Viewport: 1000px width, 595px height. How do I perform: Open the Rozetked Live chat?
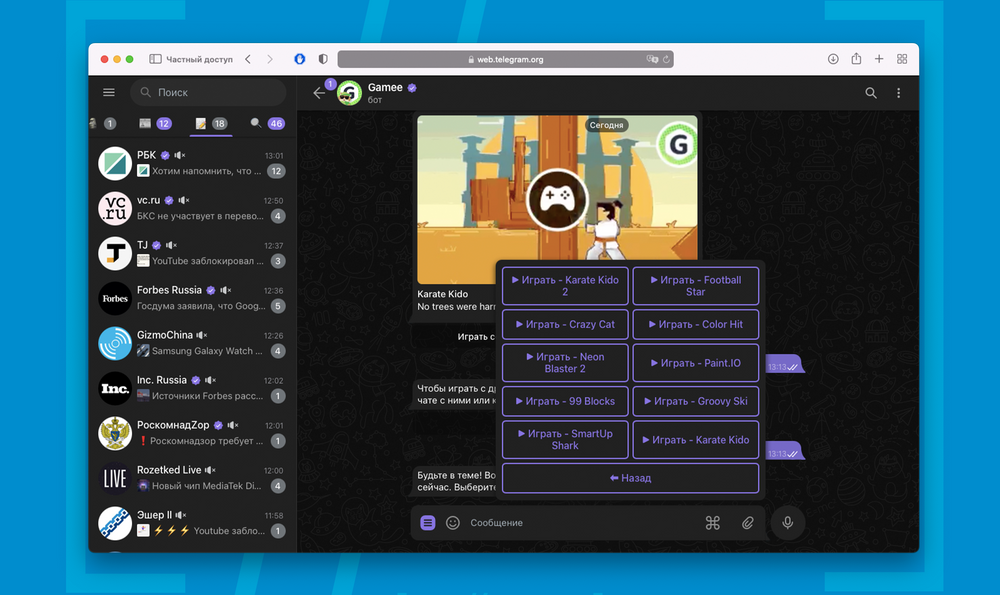(193, 478)
